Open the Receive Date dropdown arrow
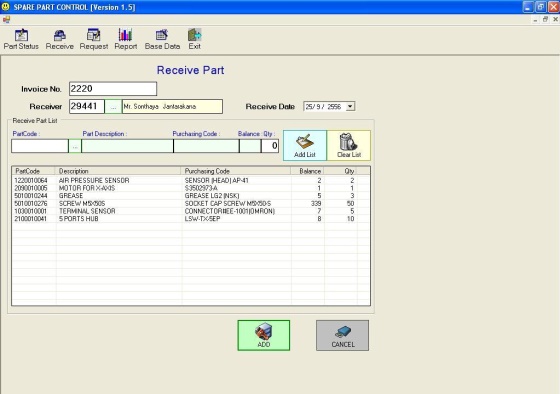 pos(350,106)
